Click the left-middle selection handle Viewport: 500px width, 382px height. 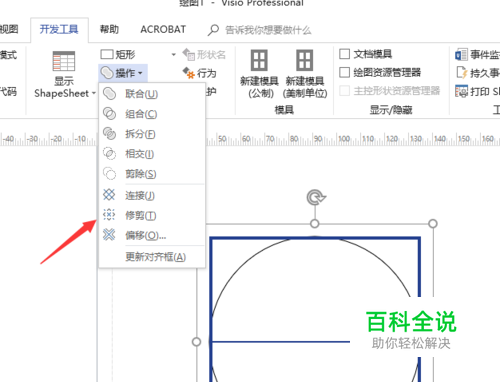coord(197,342)
